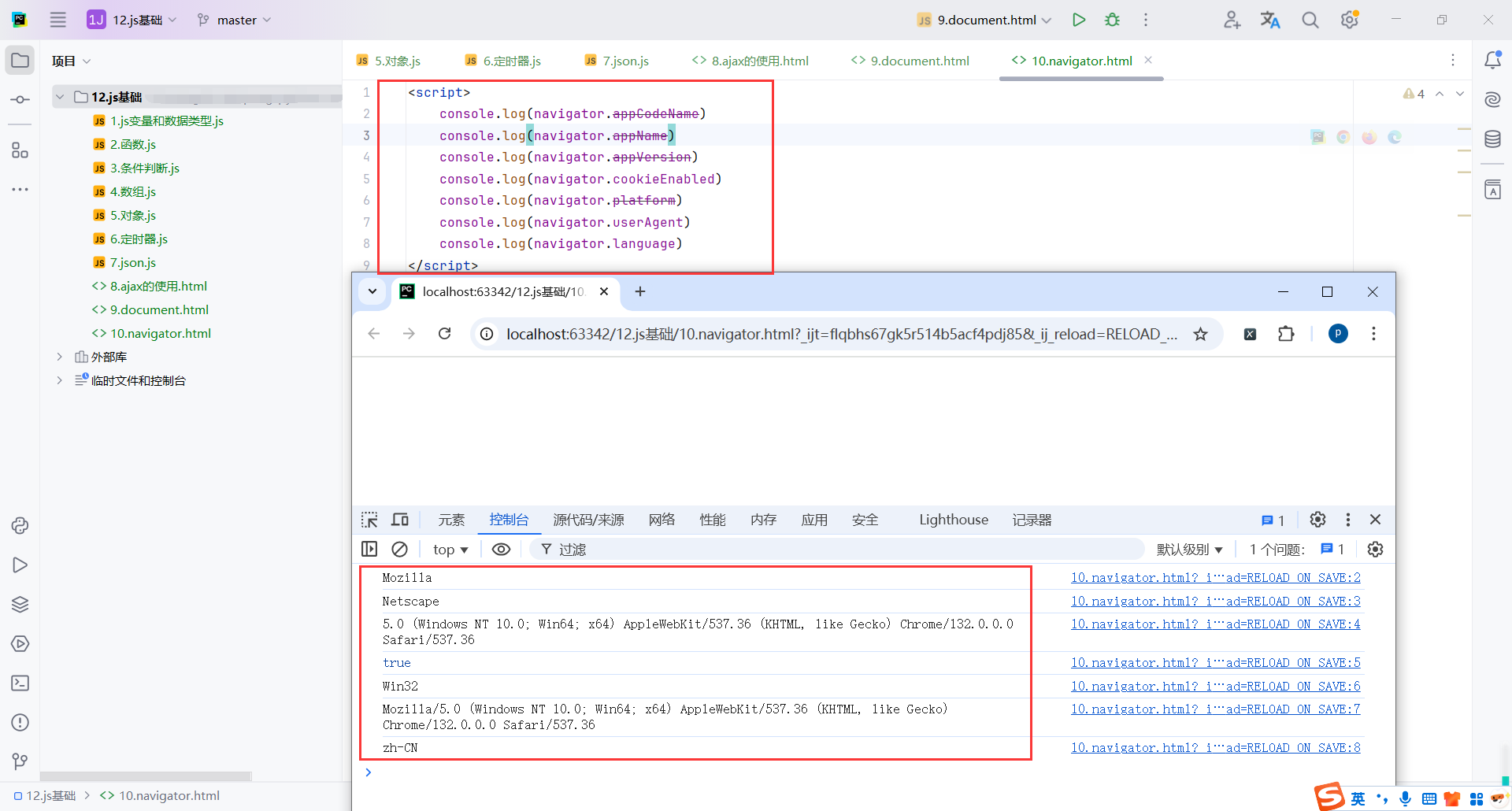Click the browser address bar URL

[841, 334]
